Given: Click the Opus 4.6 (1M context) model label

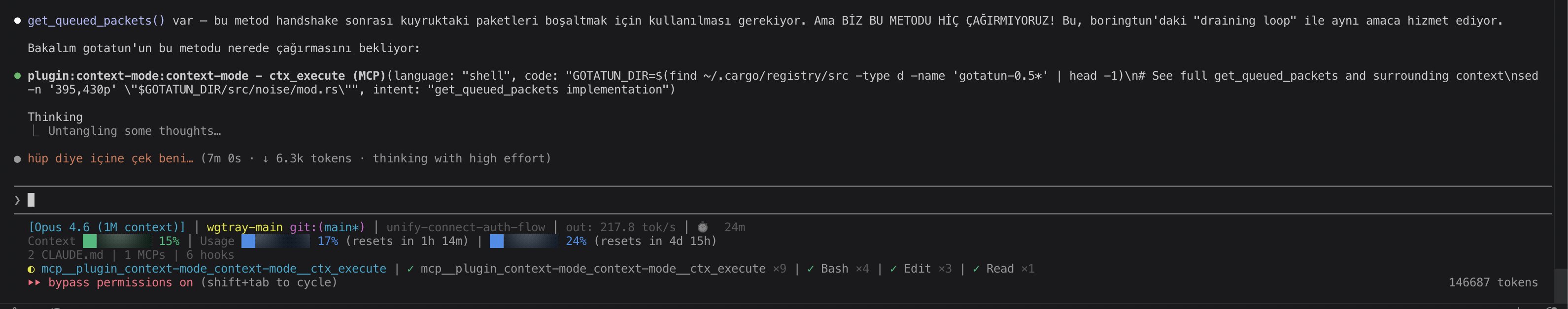Looking at the screenshot, I should [x=106, y=227].
